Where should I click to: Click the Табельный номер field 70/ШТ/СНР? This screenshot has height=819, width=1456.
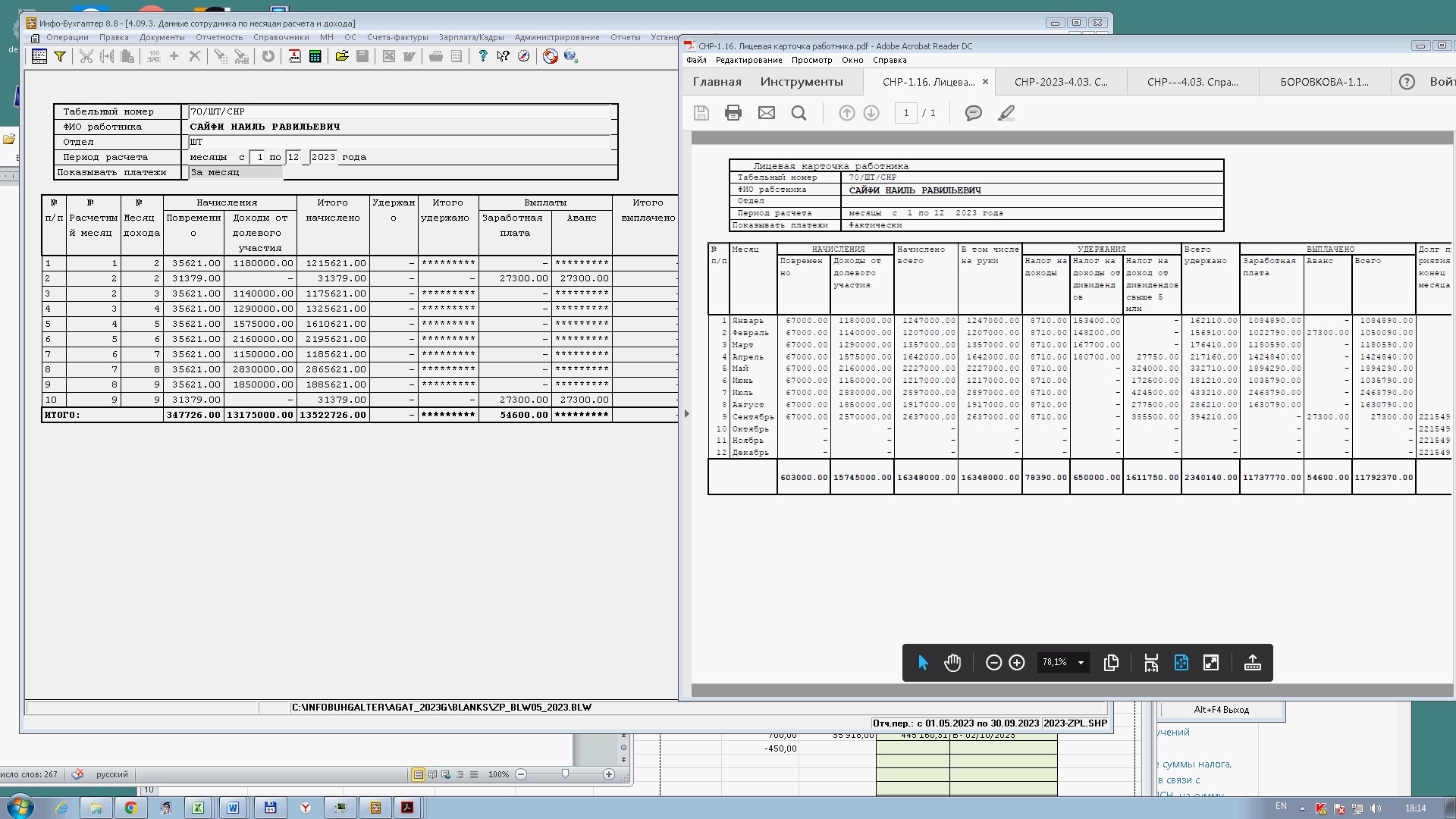399,111
